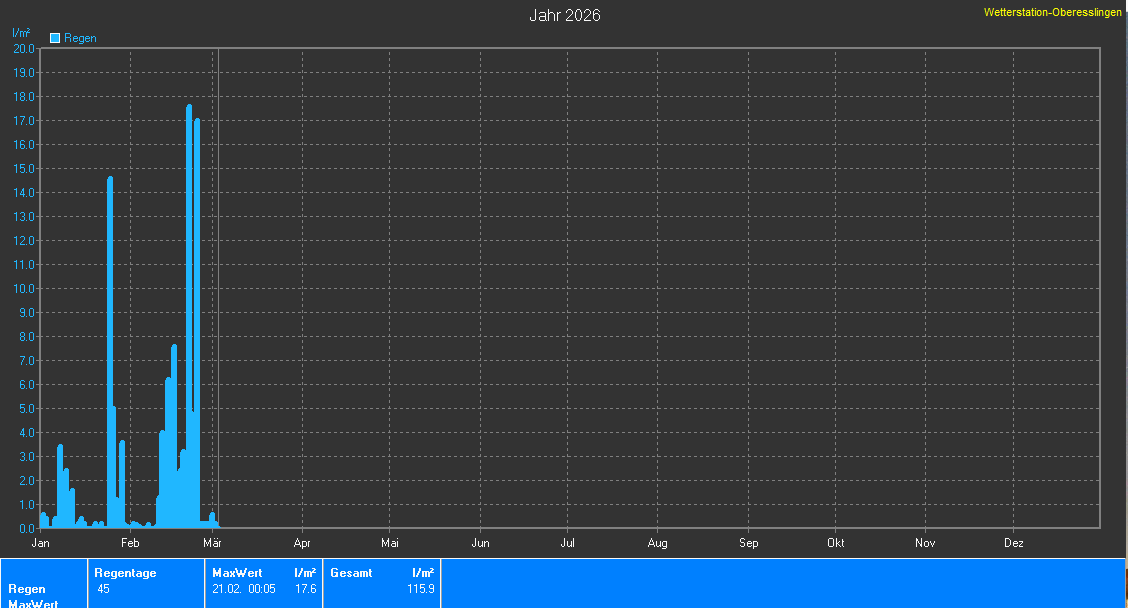Screen dimensions: 1128x608
Task: Select the Regentage value 45
Action: coord(104,589)
